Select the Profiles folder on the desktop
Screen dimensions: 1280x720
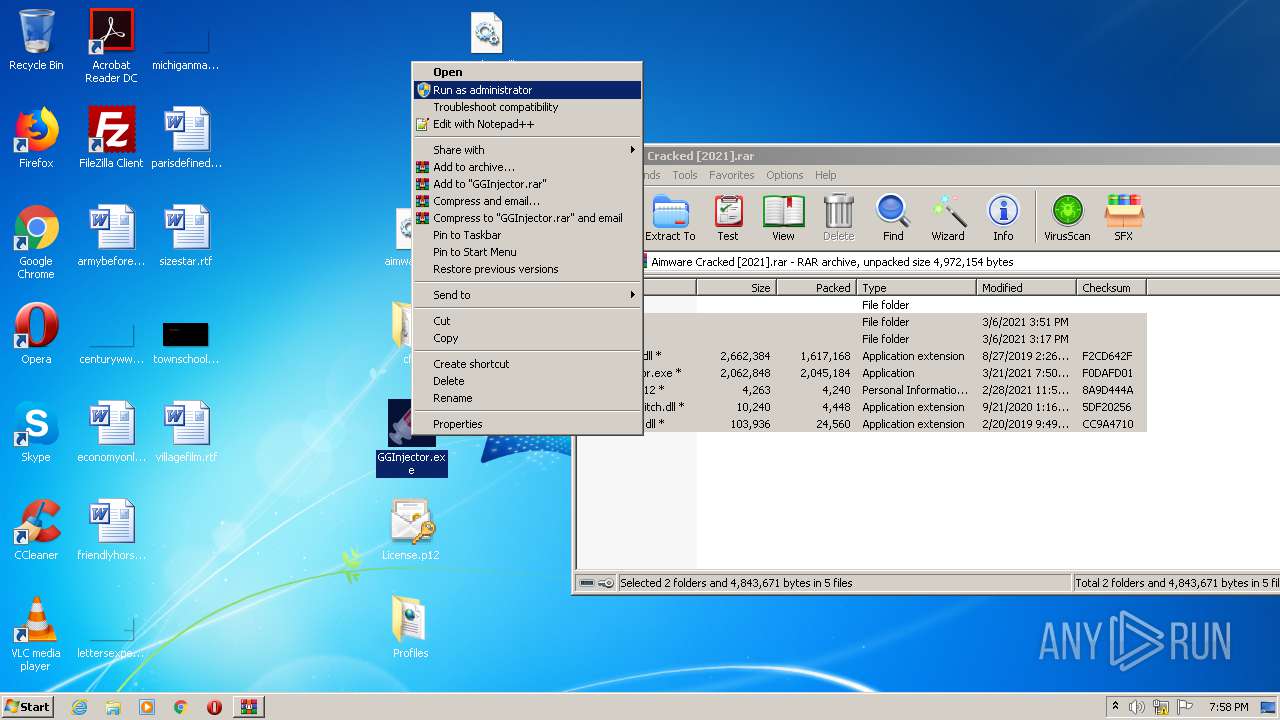click(411, 628)
